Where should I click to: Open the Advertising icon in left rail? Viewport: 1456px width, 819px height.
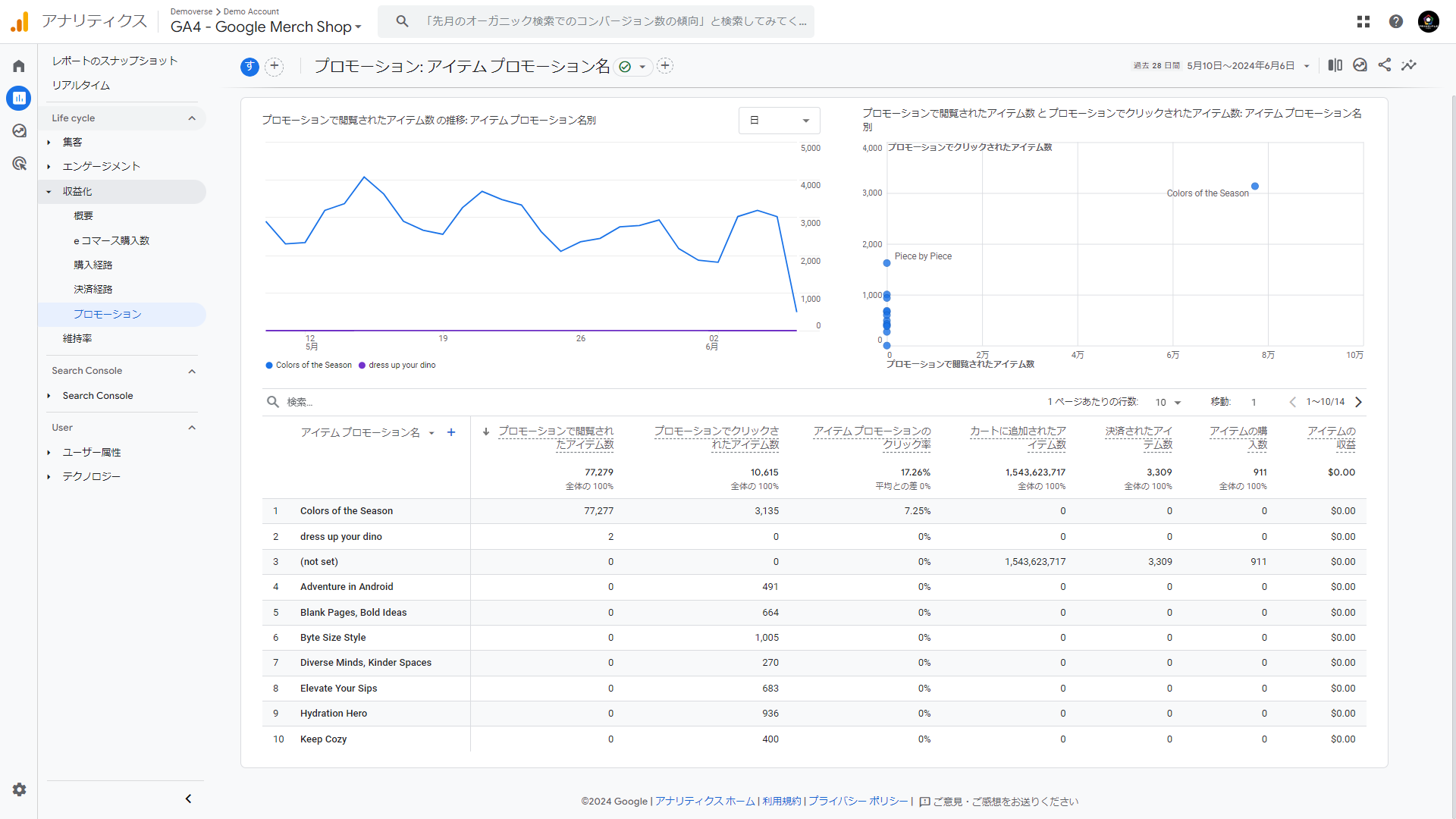tap(19, 163)
